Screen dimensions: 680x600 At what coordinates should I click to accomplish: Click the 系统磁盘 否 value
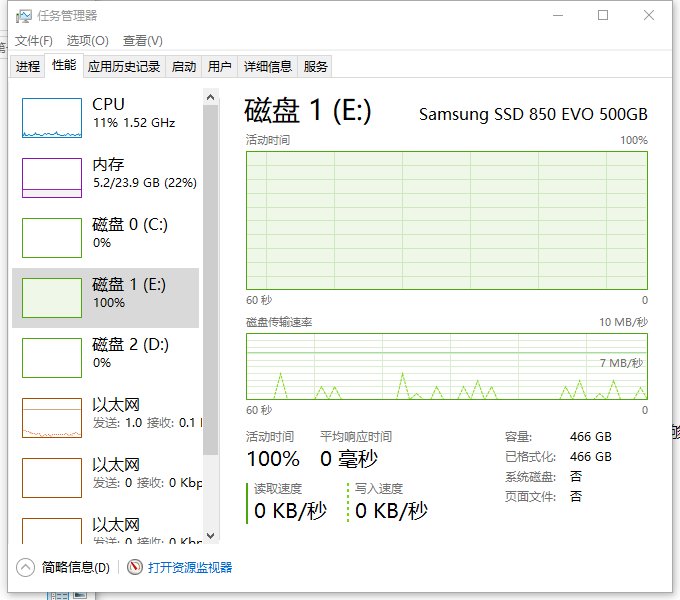click(576, 476)
